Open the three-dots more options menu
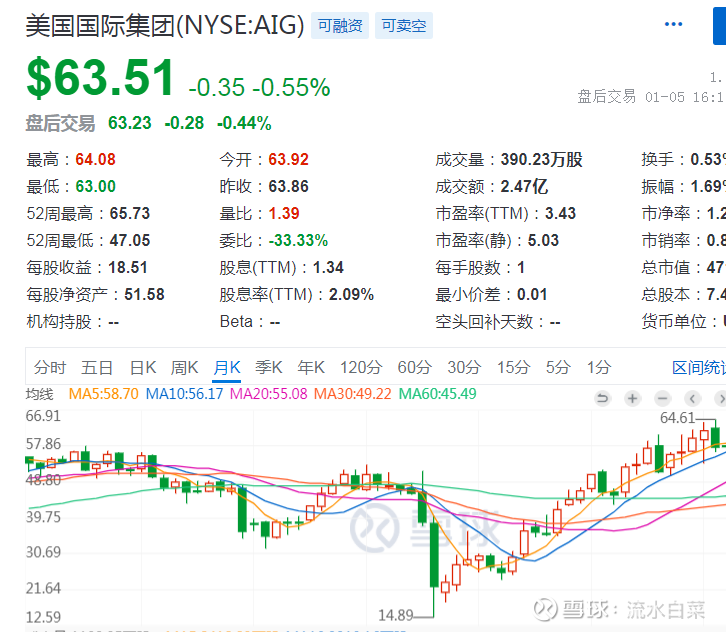The width and height of the screenshot is (726, 632). (673, 25)
